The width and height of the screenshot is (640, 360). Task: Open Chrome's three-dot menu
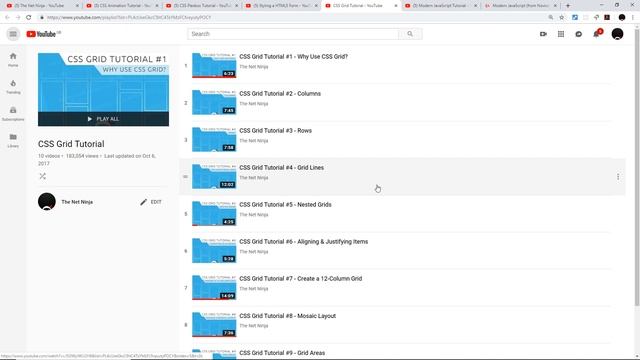coord(633,18)
